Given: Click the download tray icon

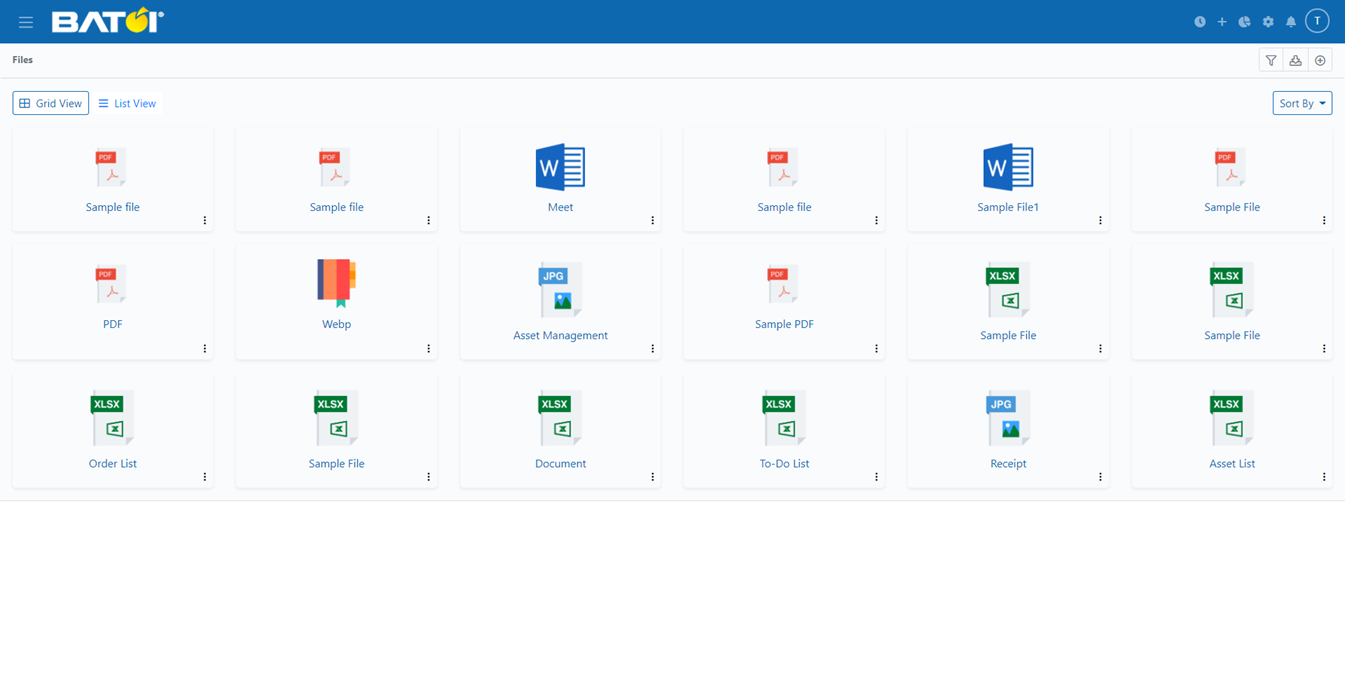Looking at the screenshot, I should (1296, 61).
